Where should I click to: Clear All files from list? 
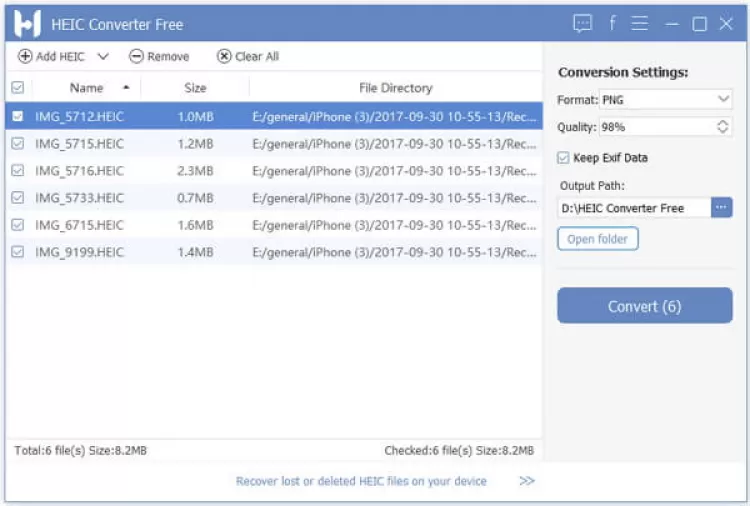[248, 57]
